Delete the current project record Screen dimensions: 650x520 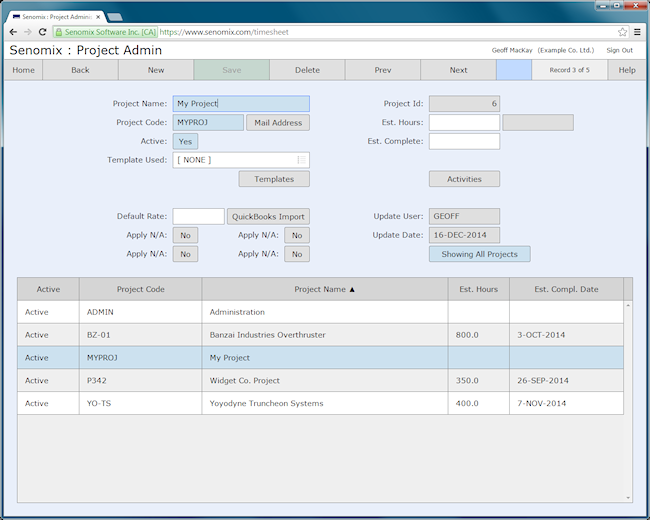click(307, 70)
